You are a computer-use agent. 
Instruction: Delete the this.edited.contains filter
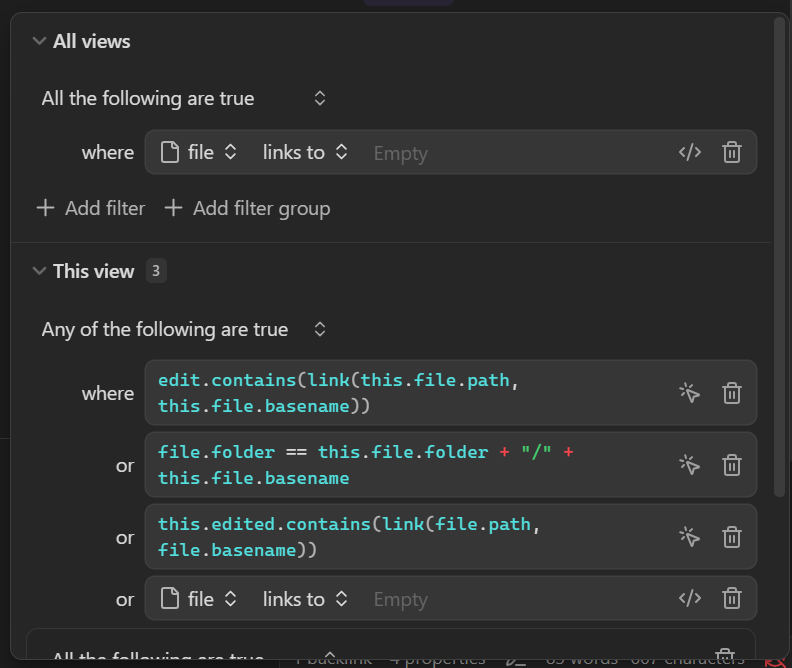point(732,537)
